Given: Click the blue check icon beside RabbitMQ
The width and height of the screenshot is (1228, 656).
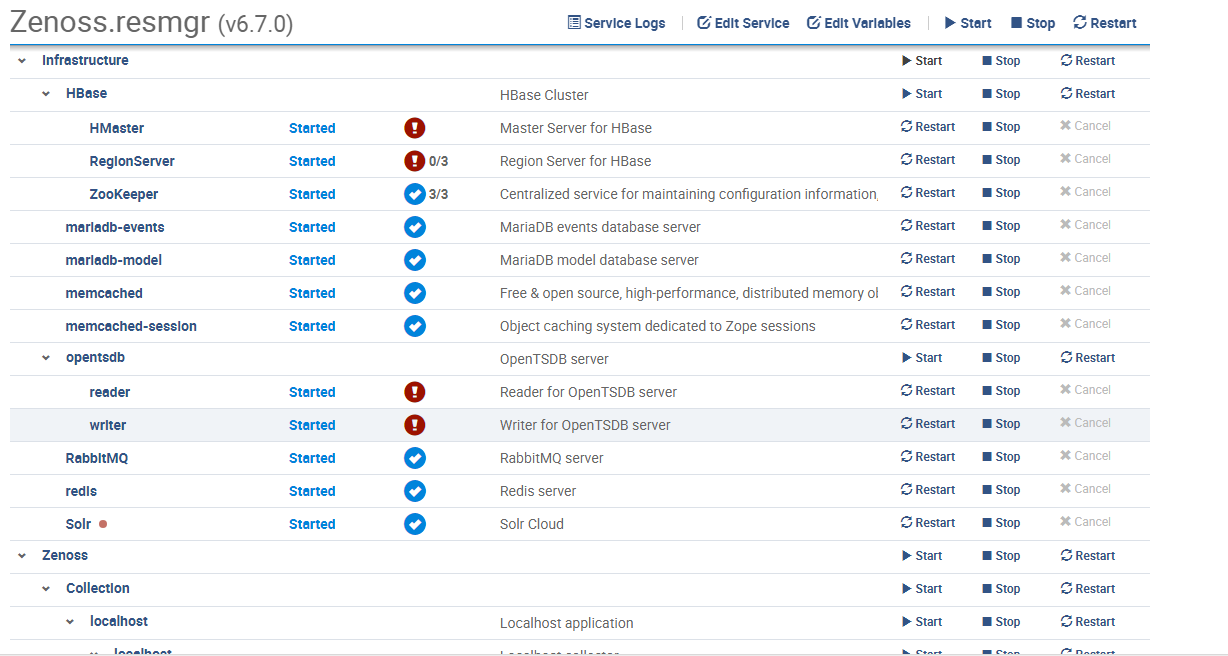Looking at the screenshot, I should click(415, 458).
